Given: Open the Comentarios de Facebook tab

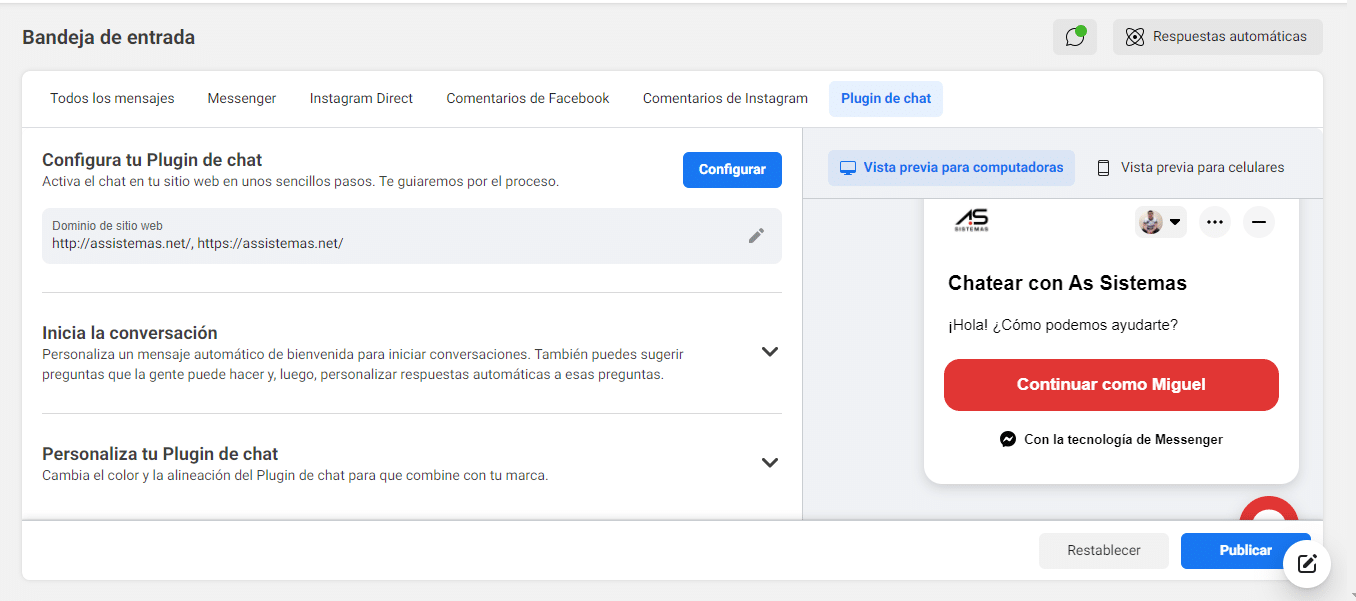Looking at the screenshot, I should click(x=528, y=99).
